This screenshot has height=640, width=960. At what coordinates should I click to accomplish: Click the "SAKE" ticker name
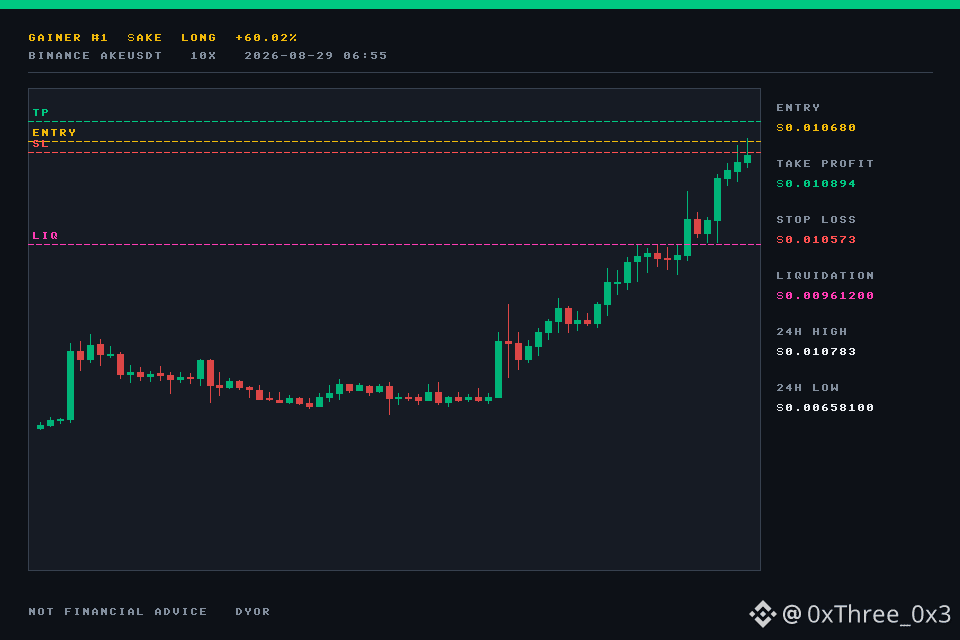coord(144,37)
